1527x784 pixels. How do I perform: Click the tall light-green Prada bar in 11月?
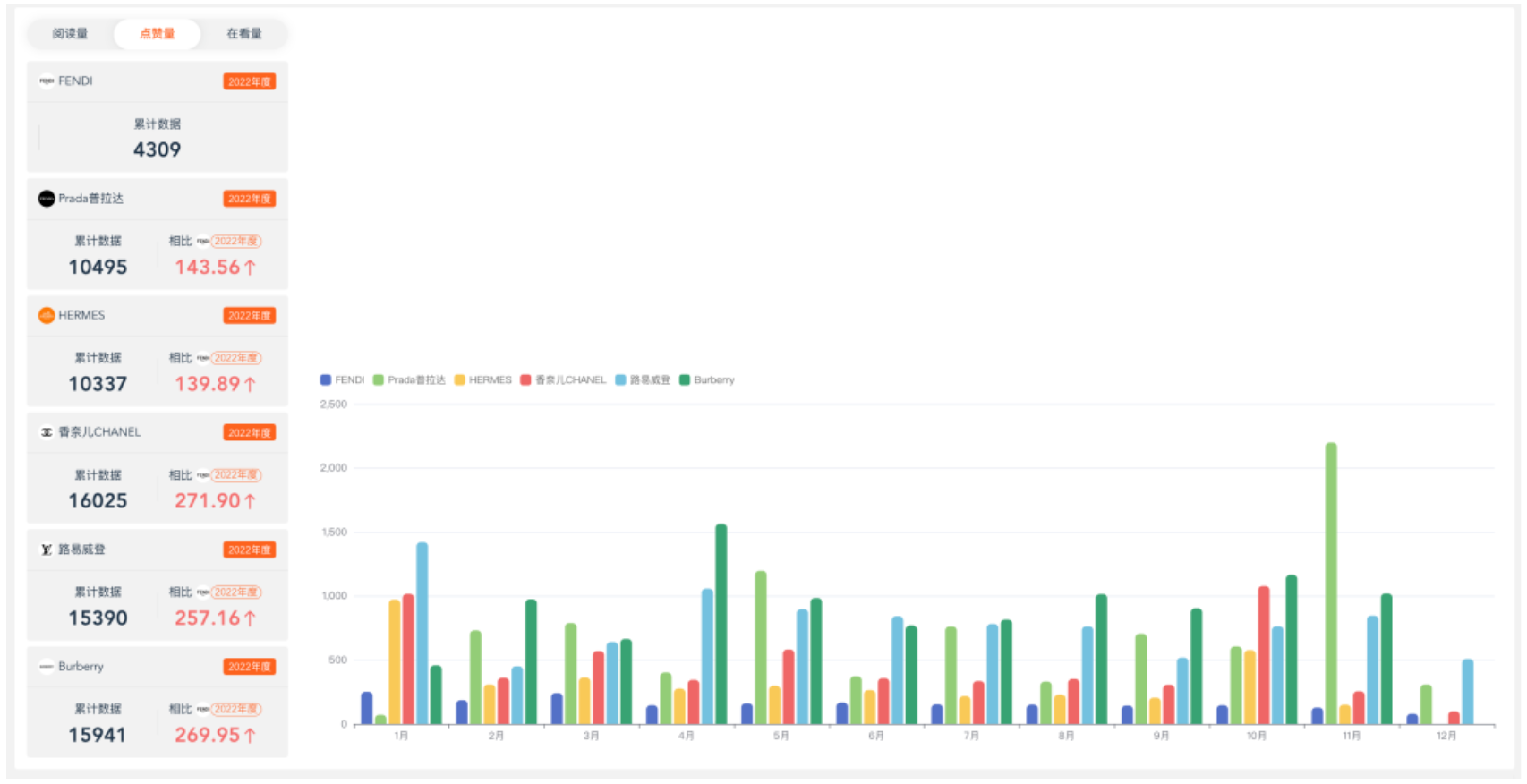coord(1331,584)
